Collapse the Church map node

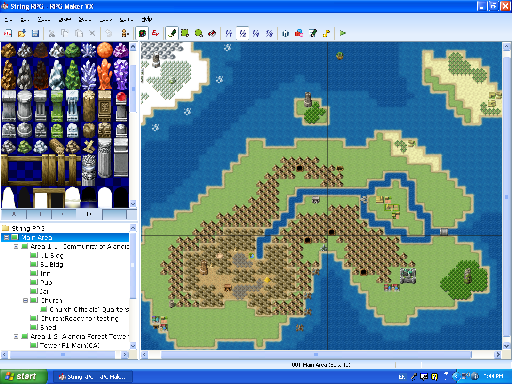(25, 300)
